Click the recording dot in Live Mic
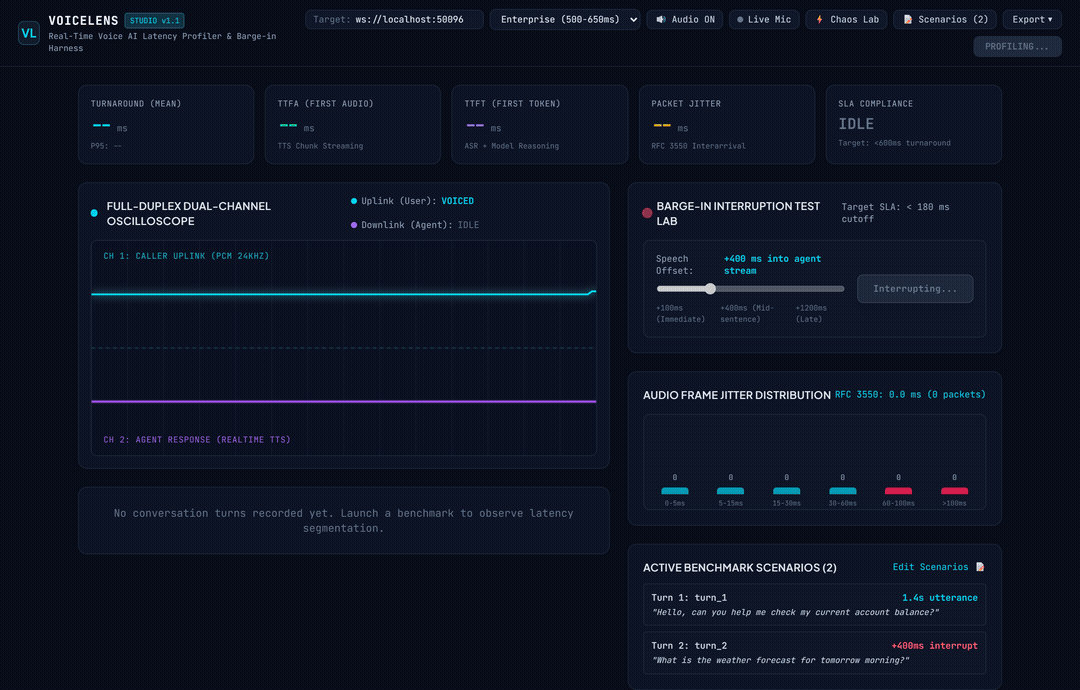The image size is (1080, 690). 740,19
